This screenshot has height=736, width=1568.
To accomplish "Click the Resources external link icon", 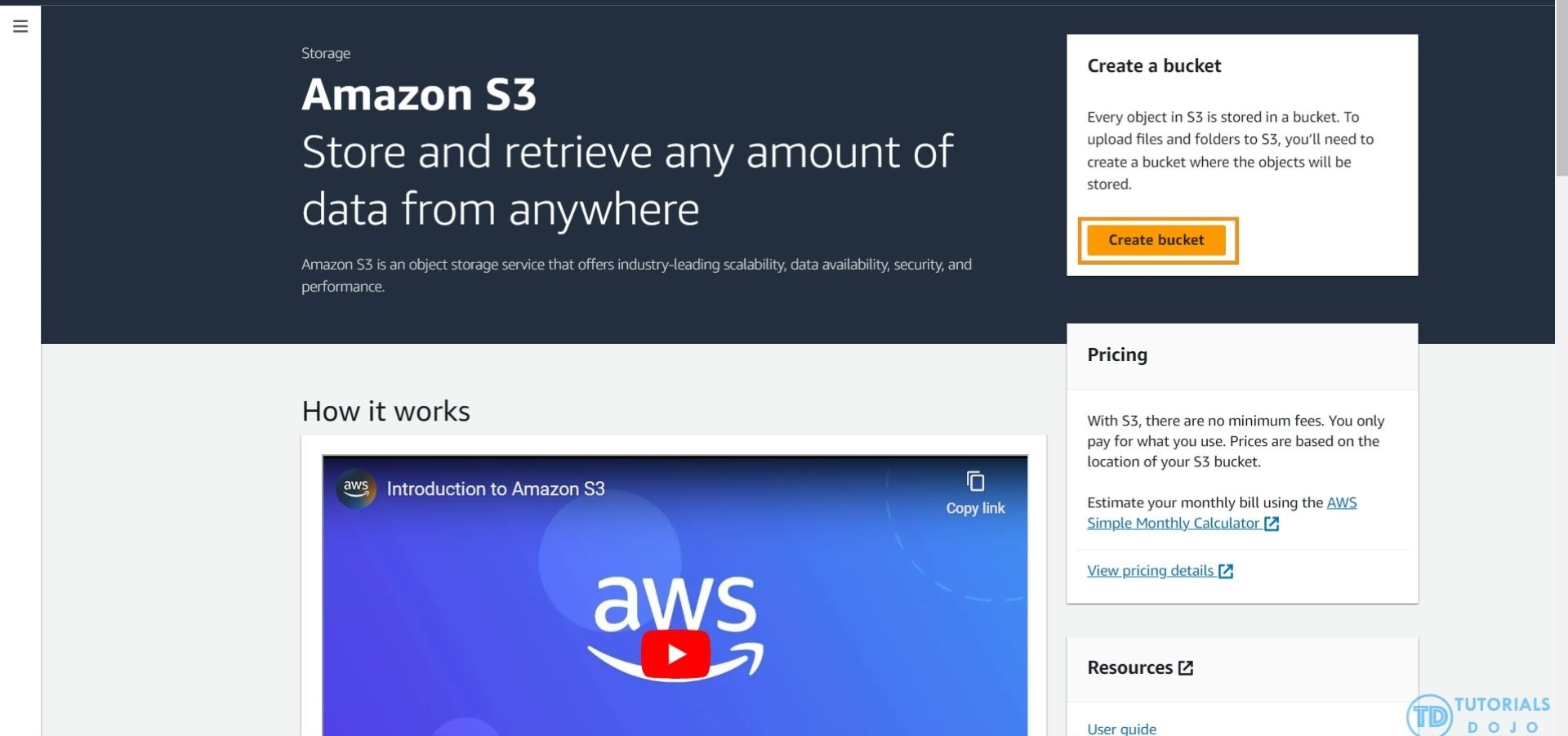I will pos(1186,668).
